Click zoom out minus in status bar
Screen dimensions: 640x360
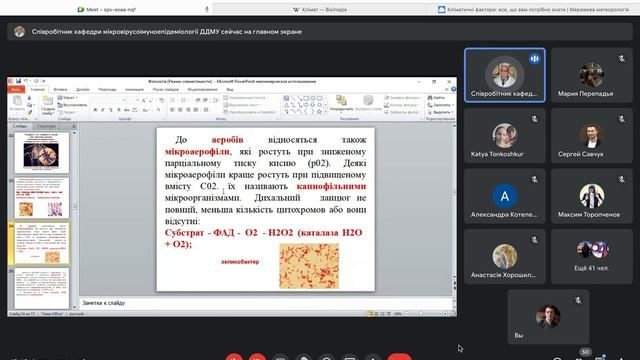pyautogui.click(x=407, y=314)
